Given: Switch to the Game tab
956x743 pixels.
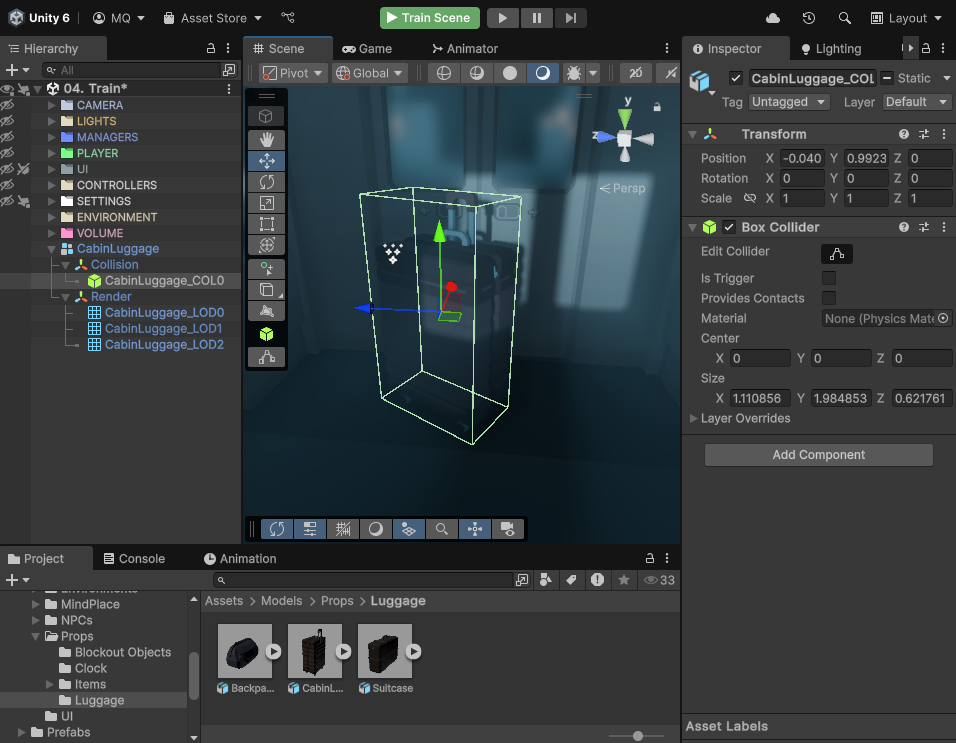Looking at the screenshot, I should [367, 49].
